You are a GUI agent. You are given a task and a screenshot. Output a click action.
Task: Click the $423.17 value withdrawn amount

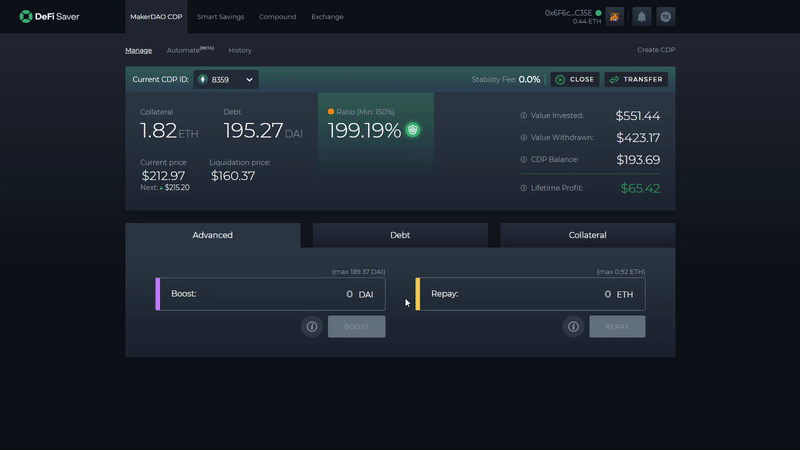coord(638,138)
